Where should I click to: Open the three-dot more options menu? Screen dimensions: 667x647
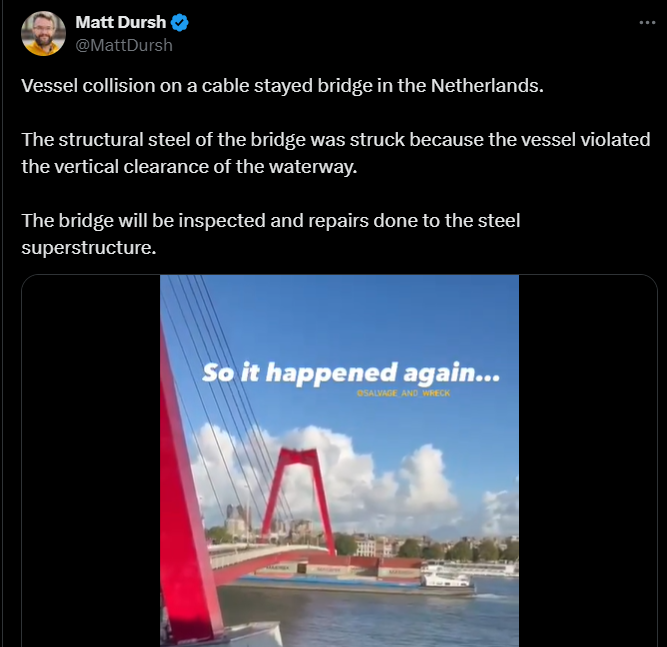click(x=647, y=23)
